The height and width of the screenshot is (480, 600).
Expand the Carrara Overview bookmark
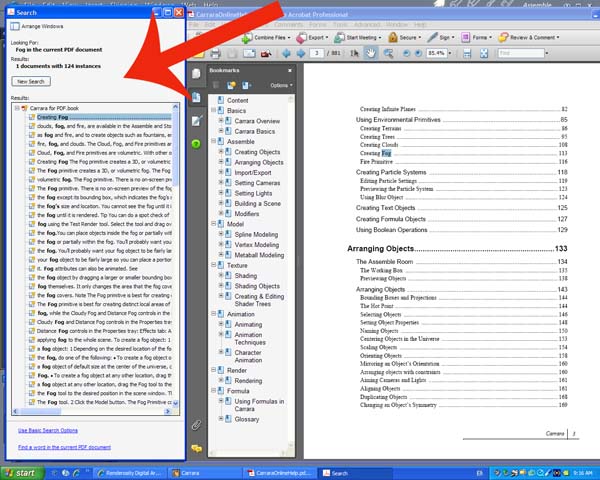221,120
